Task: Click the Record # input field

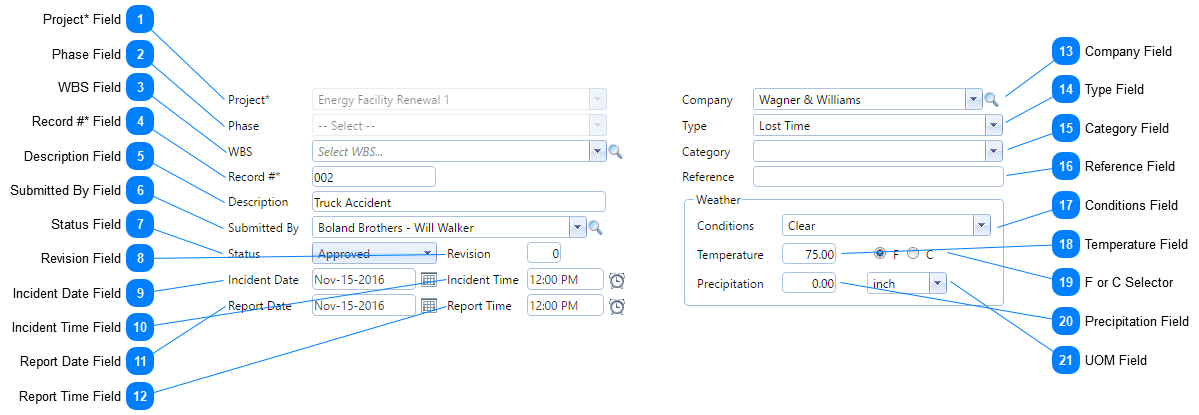Action: coord(374,177)
